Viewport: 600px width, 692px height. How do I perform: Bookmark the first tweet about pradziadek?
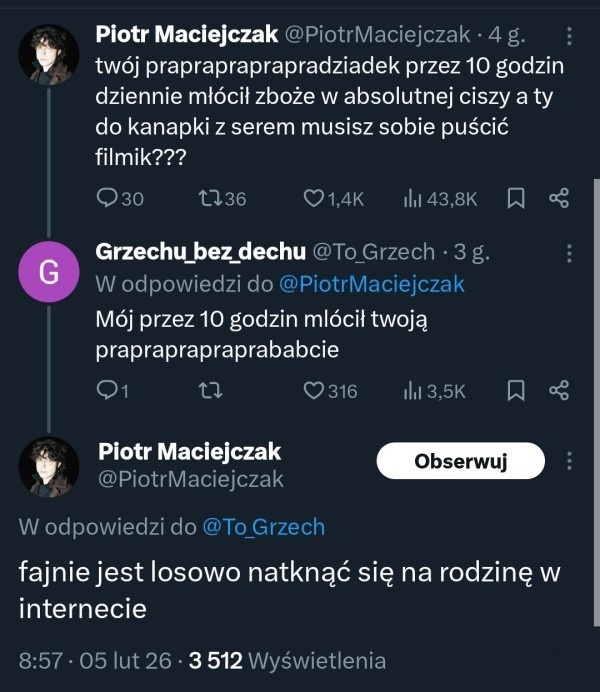point(516,199)
